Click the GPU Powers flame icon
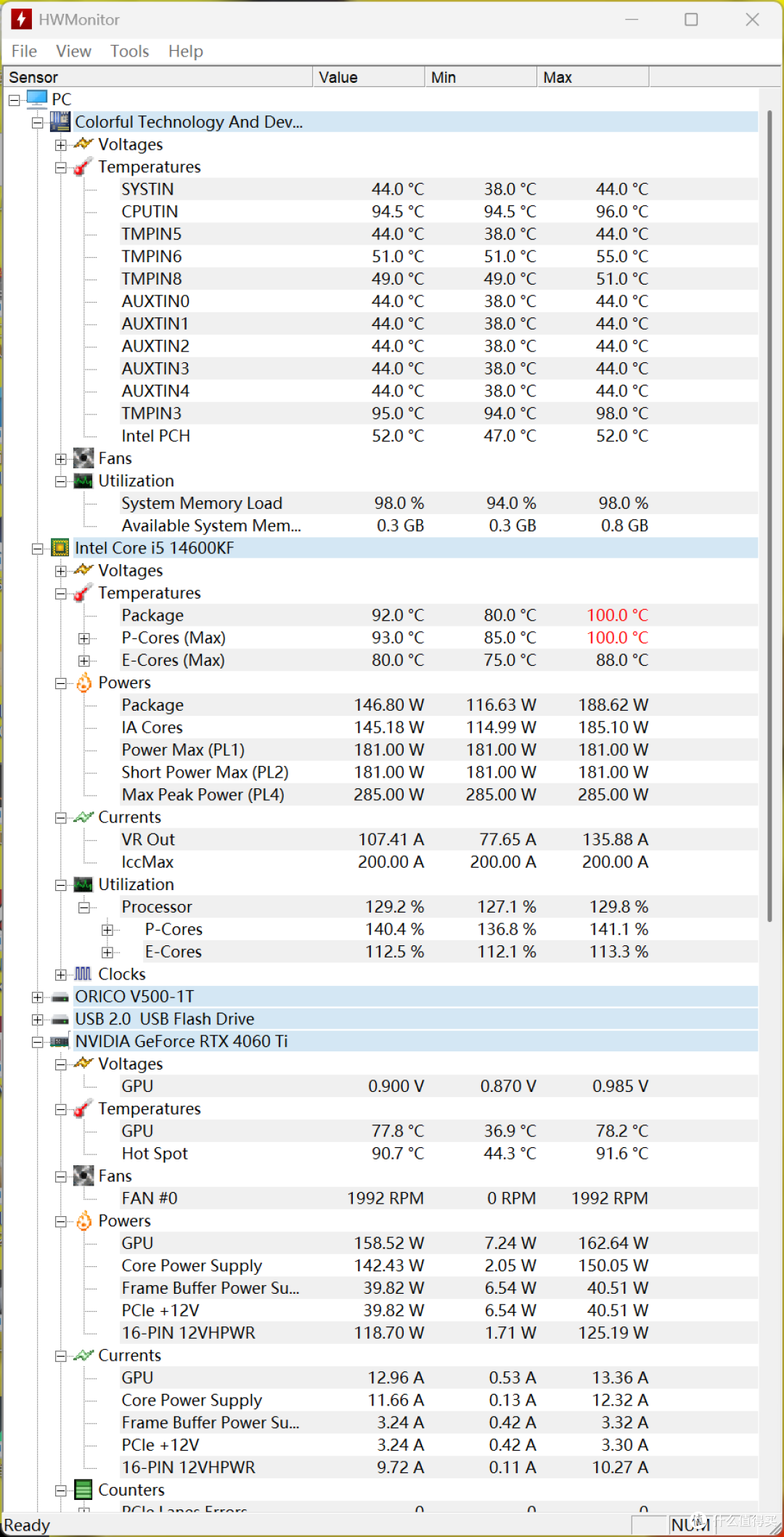 click(83, 1220)
